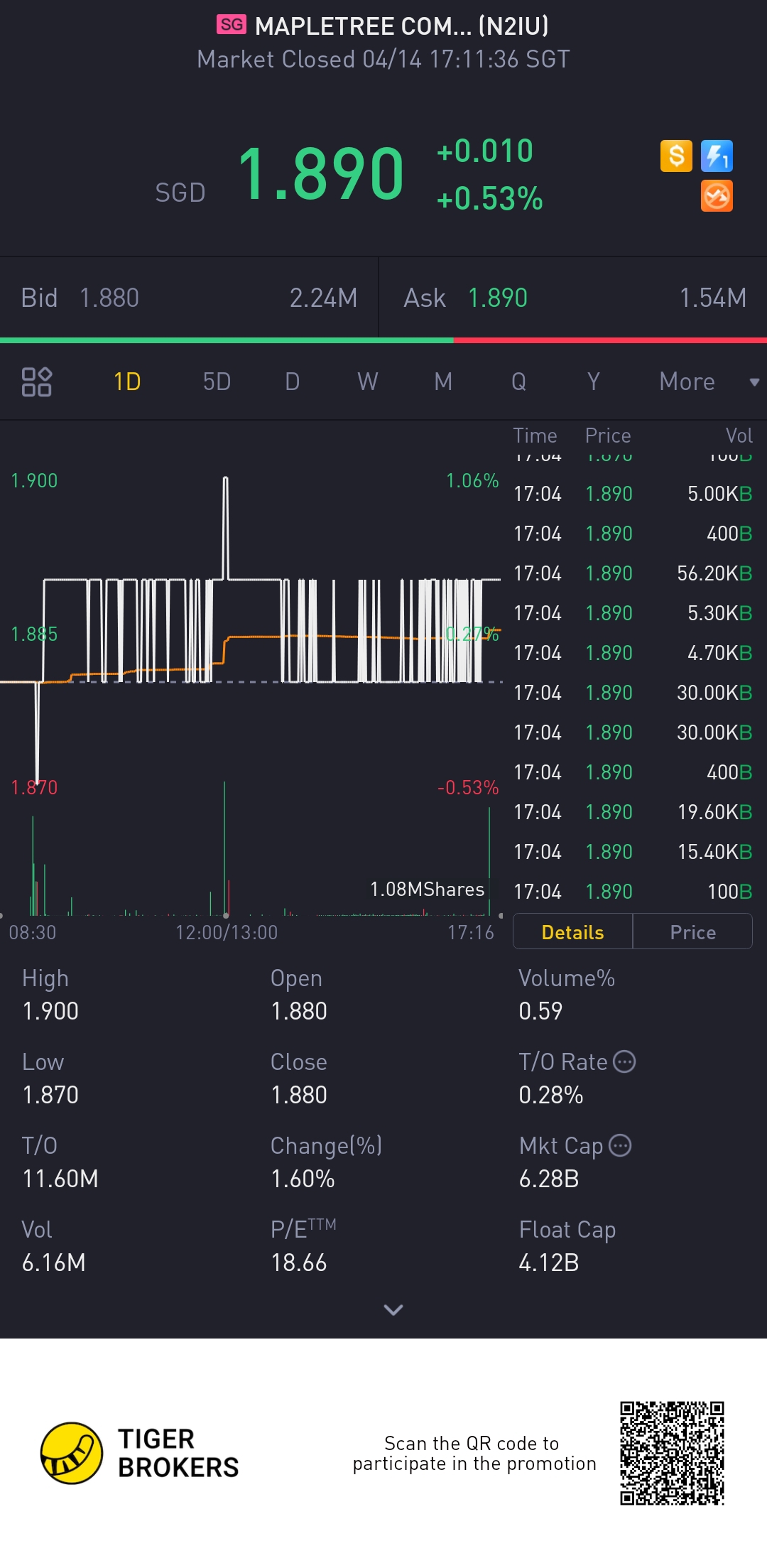Switch to the 5D chart timeframe
This screenshot has height=1568, width=767.
coord(217,382)
